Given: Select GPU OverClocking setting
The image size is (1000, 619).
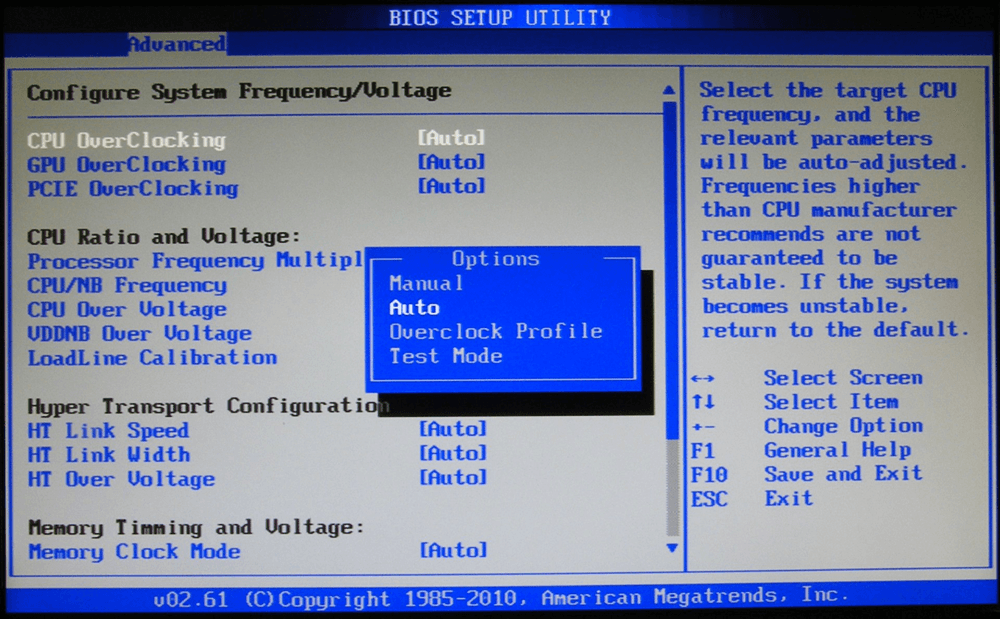Looking at the screenshot, I should pos(126,164).
